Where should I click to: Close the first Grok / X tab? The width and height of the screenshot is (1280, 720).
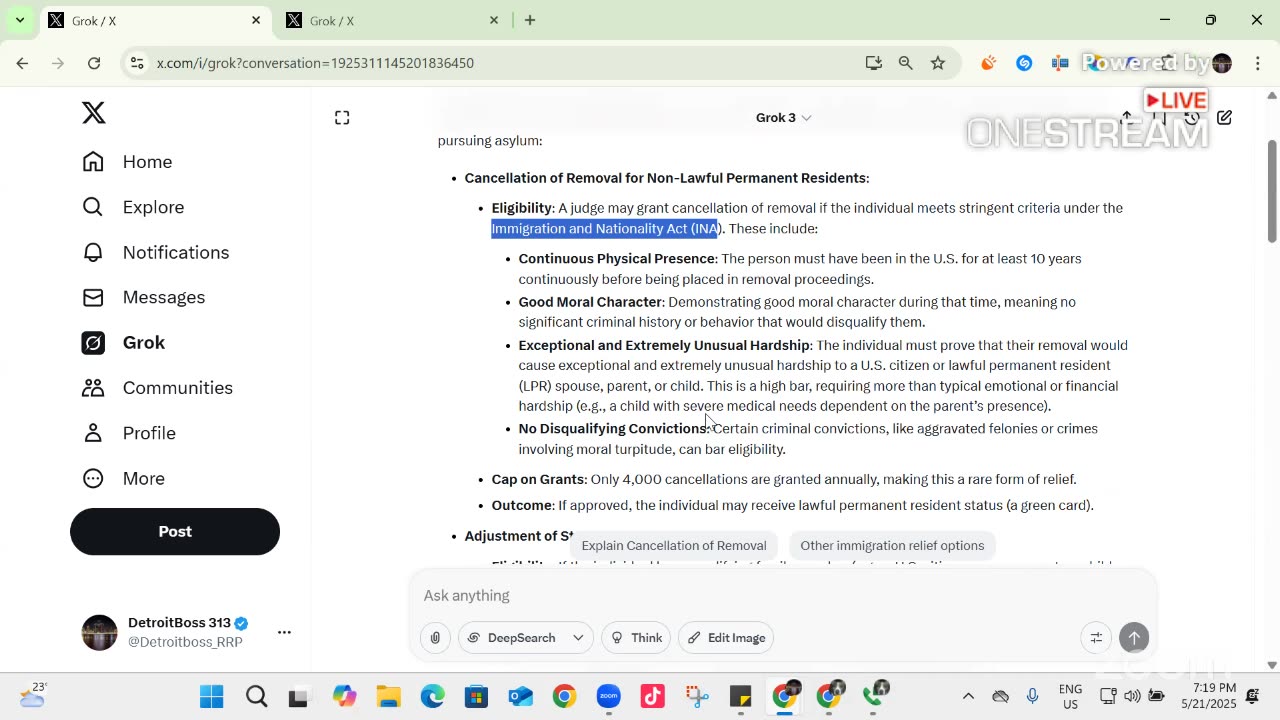coord(256,20)
